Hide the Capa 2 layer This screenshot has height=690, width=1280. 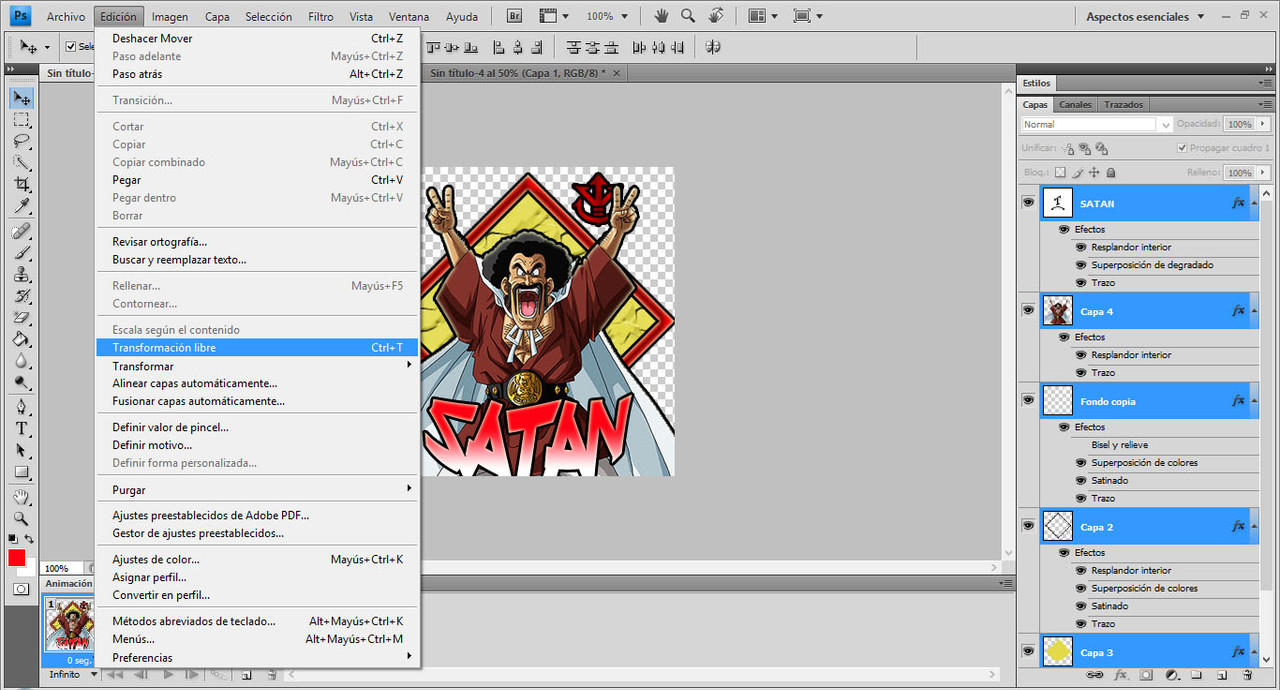pyautogui.click(x=1028, y=526)
